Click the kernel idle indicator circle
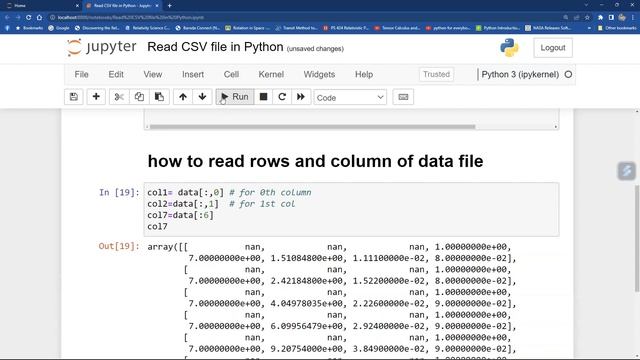Viewport: 640px width, 360px height. (568, 74)
